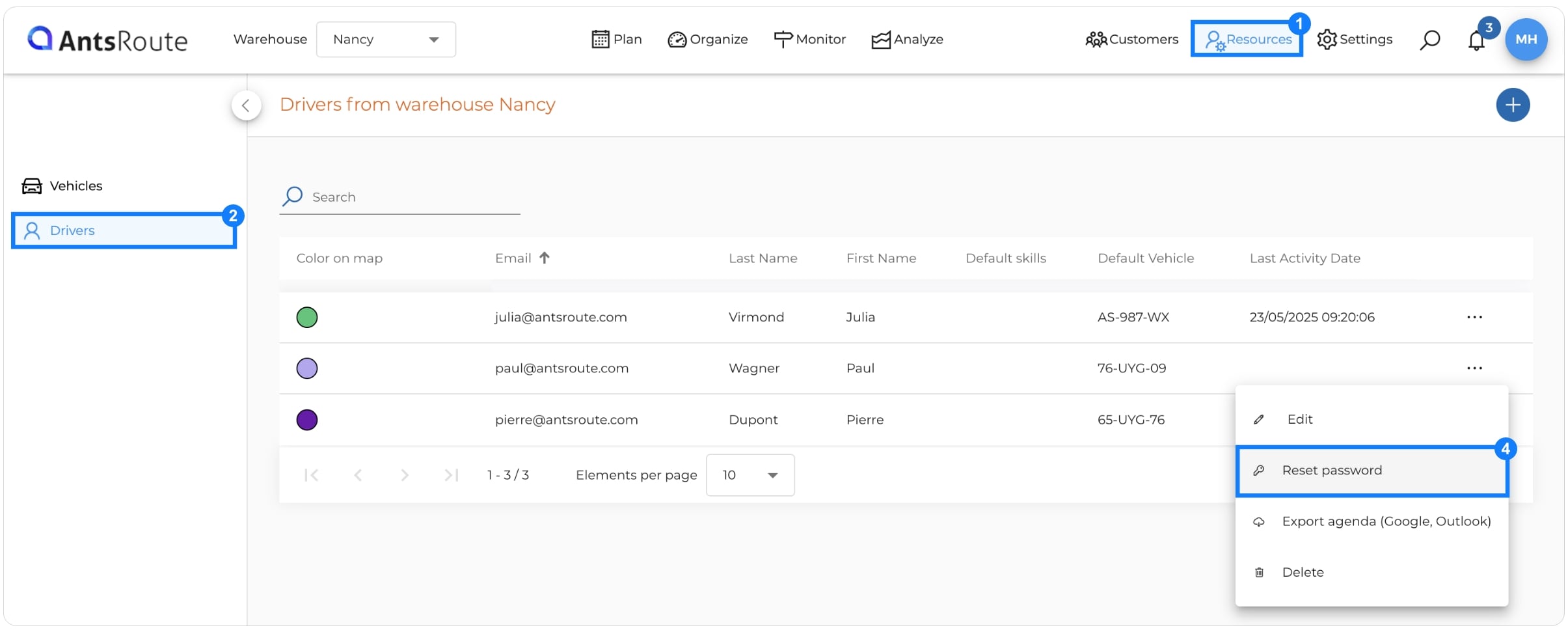
Task: Click the magnifier search icon in header
Action: 1429,40
